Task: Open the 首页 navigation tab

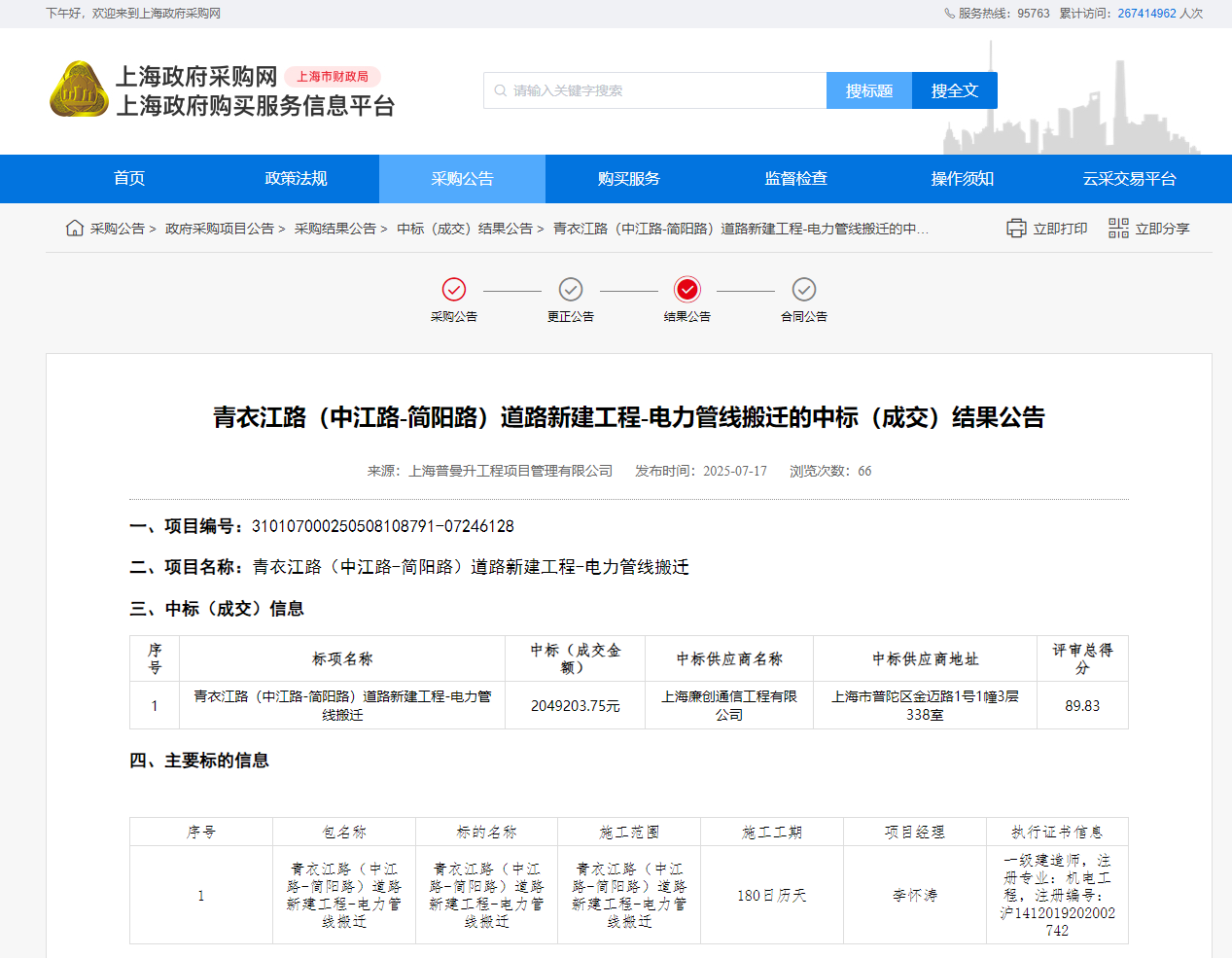Action: coord(129,179)
